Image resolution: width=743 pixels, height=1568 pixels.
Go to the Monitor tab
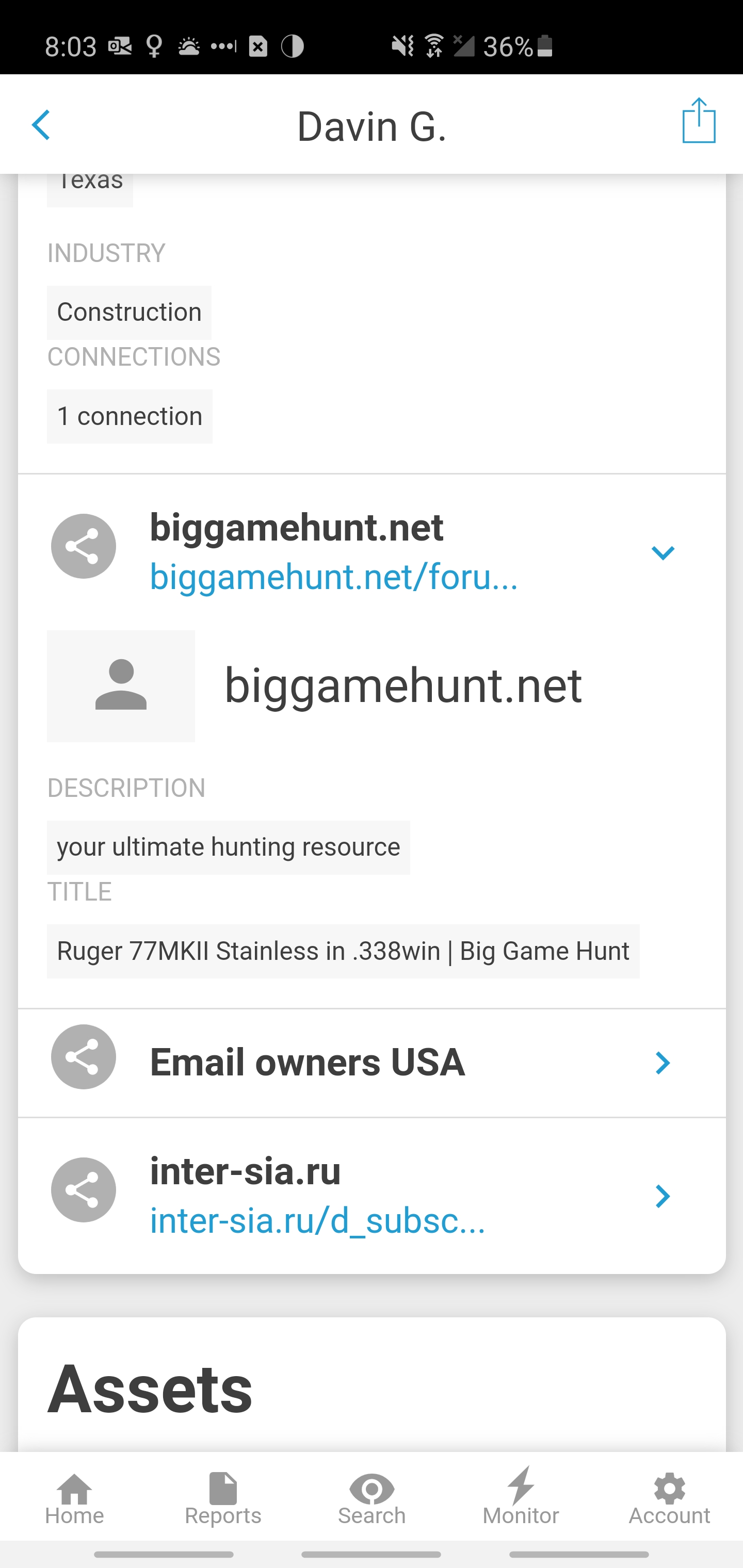point(520,1498)
